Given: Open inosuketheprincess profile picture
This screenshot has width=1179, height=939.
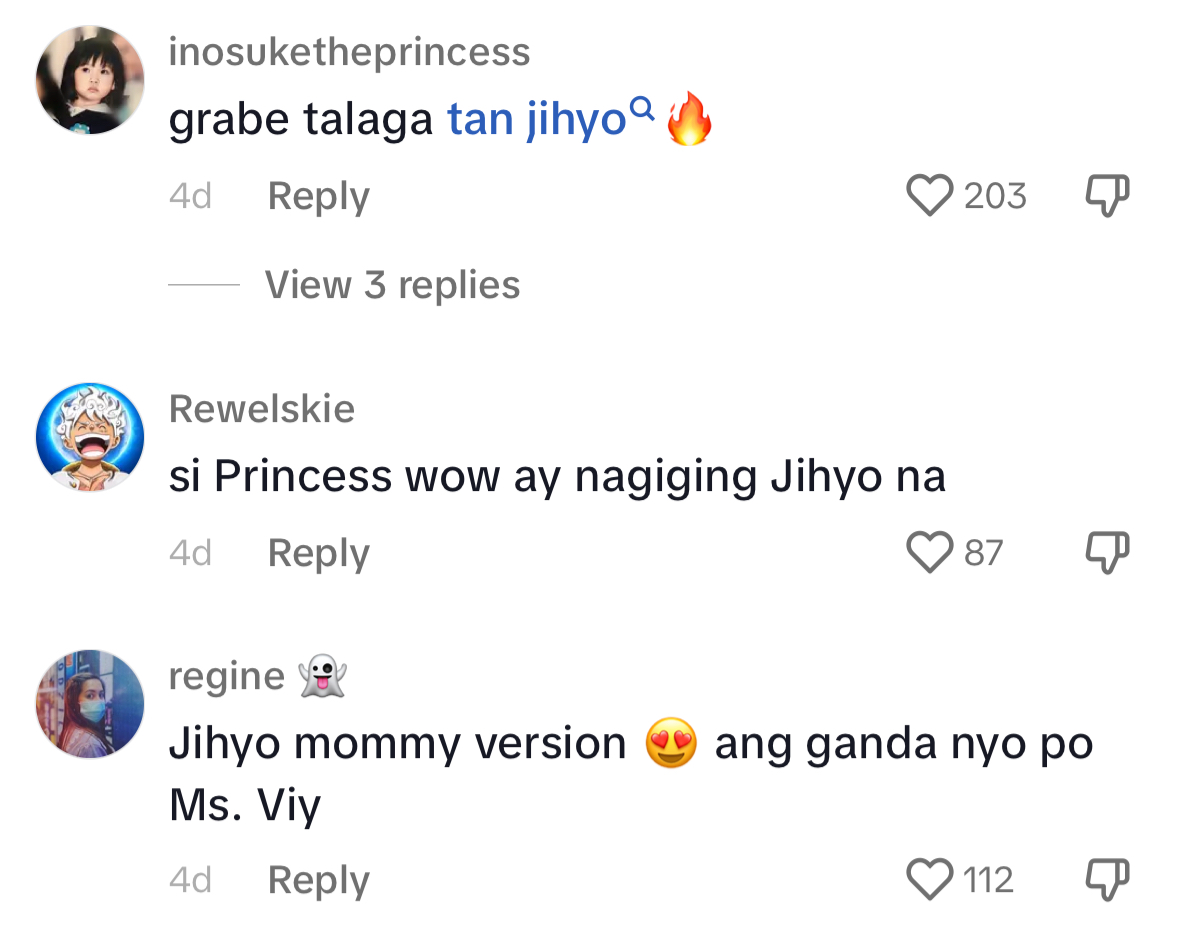Looking at the screenshot, I should point(90,80).
